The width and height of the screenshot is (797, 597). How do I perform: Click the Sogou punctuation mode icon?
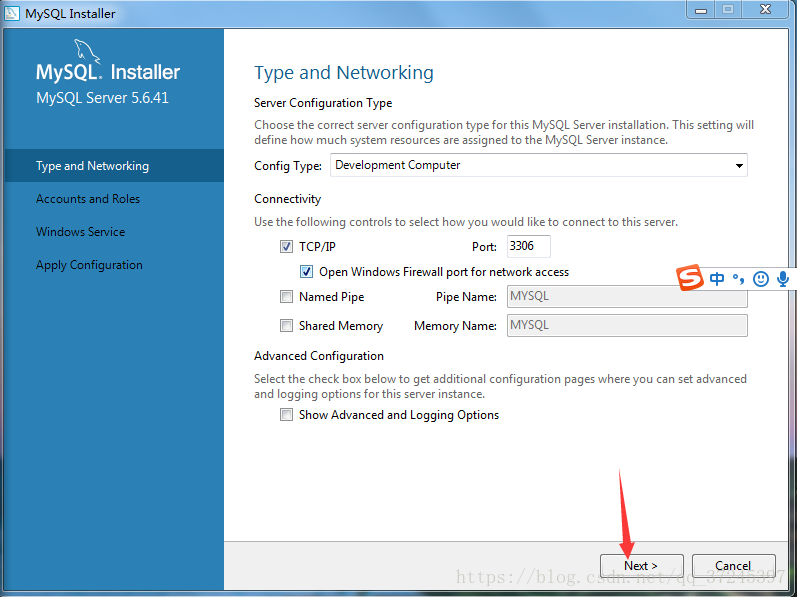(739, 278)
